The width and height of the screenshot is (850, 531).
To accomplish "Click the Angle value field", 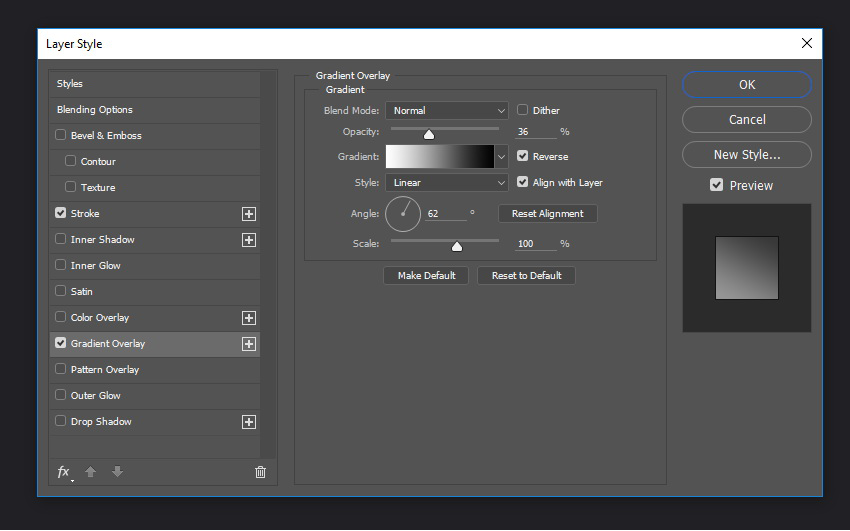I will 446,214.
